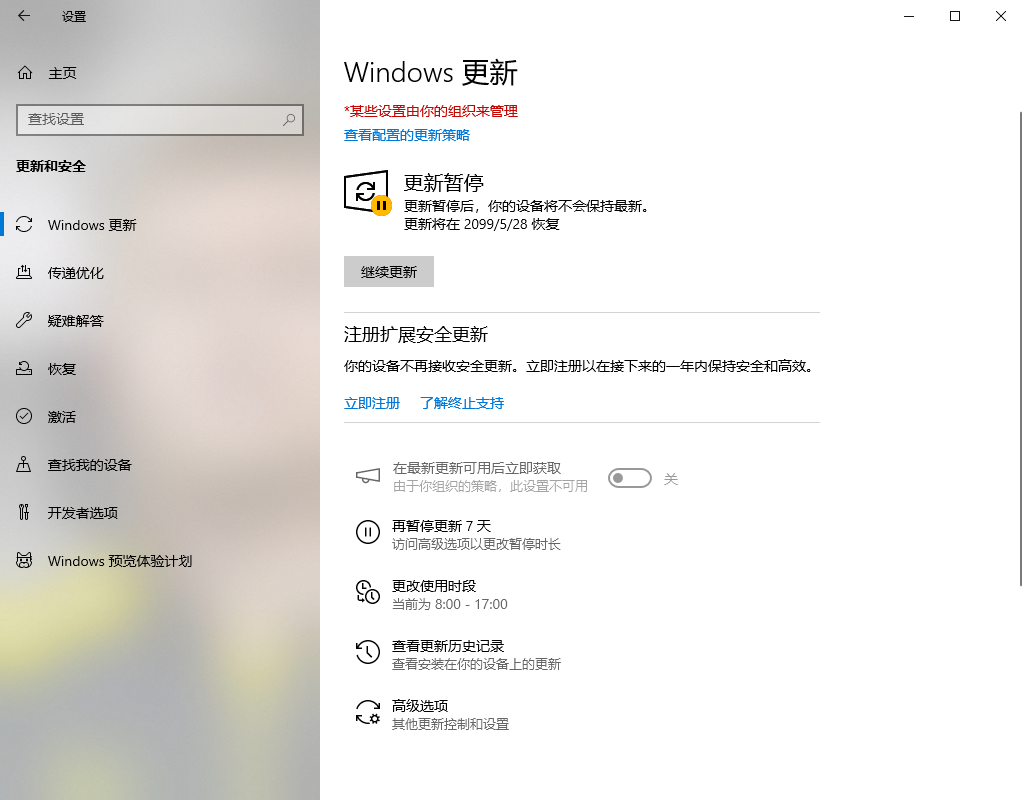
Task: Click the 传递优化 icon in sidebar
Action: (24, 273)
